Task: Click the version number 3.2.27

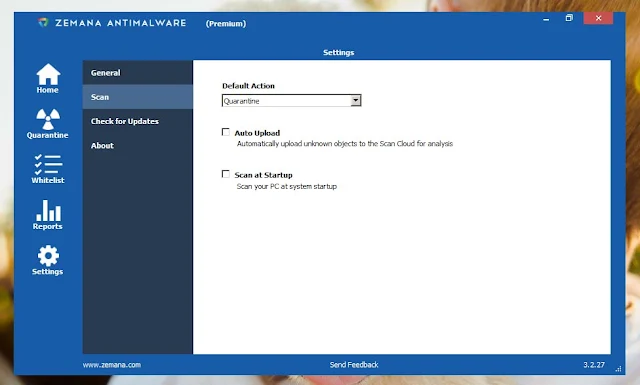Action: 594,365
